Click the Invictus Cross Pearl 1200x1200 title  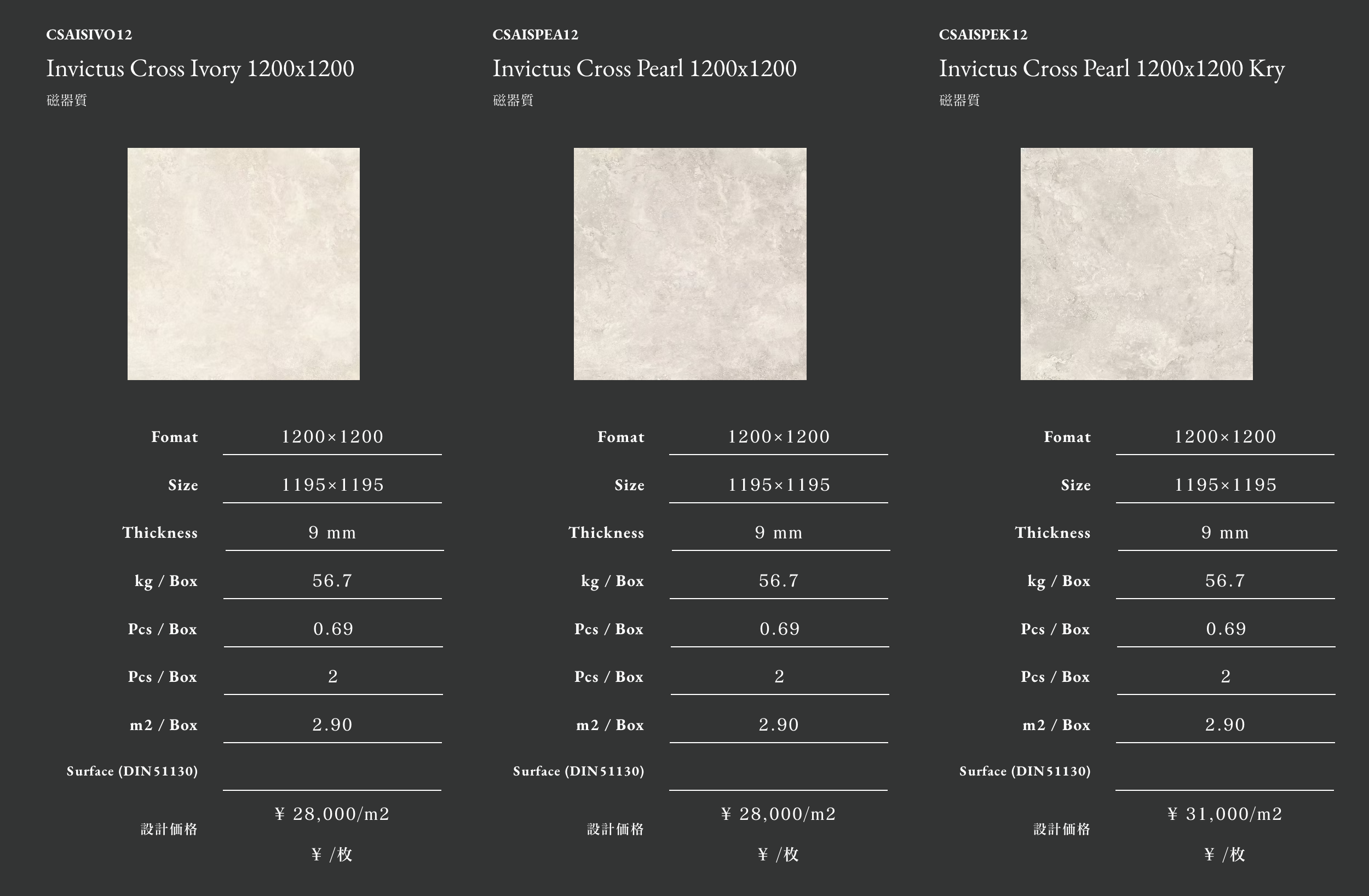(x=645, y=68)
